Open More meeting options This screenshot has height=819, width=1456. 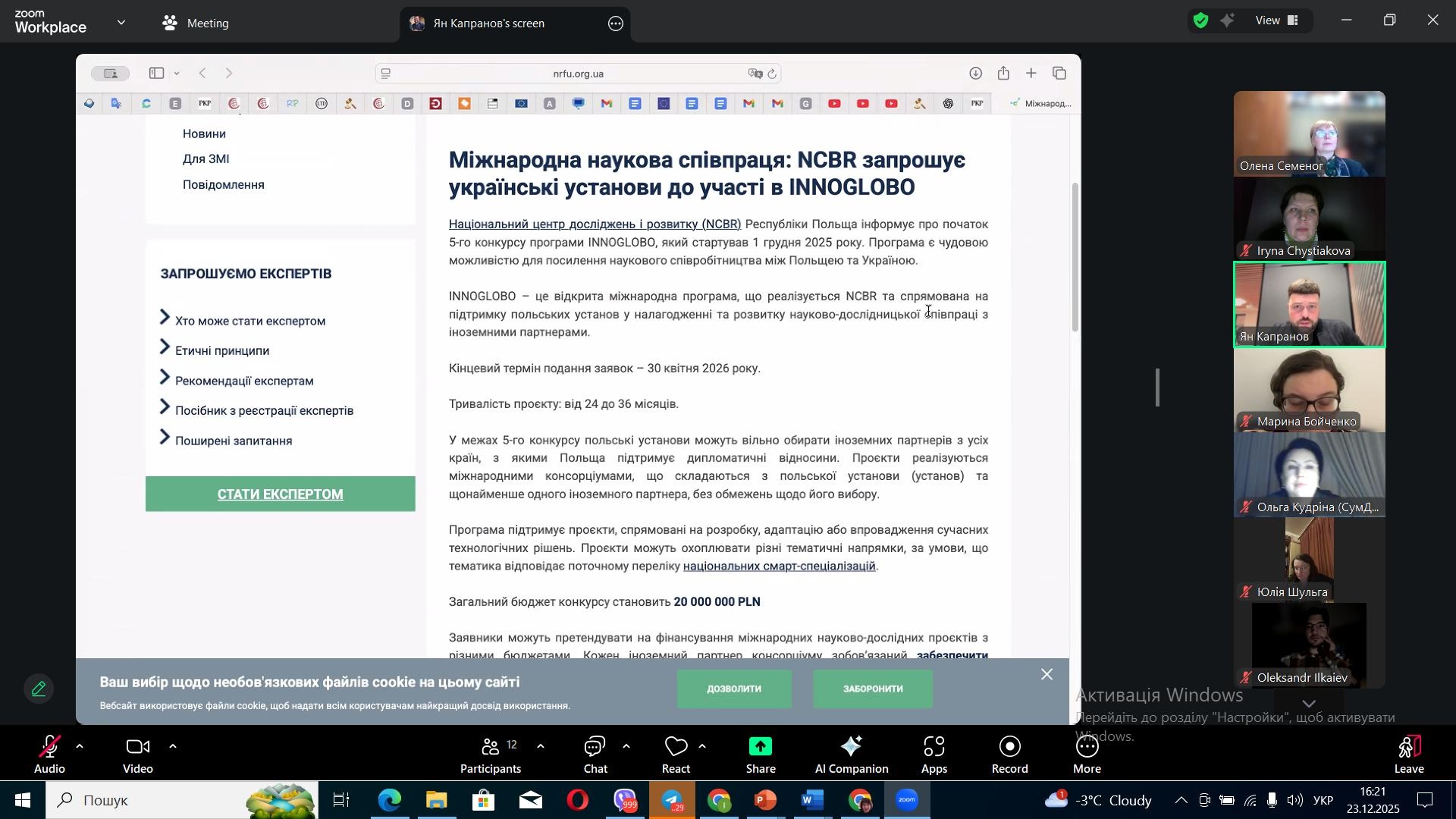point(1087,755)
